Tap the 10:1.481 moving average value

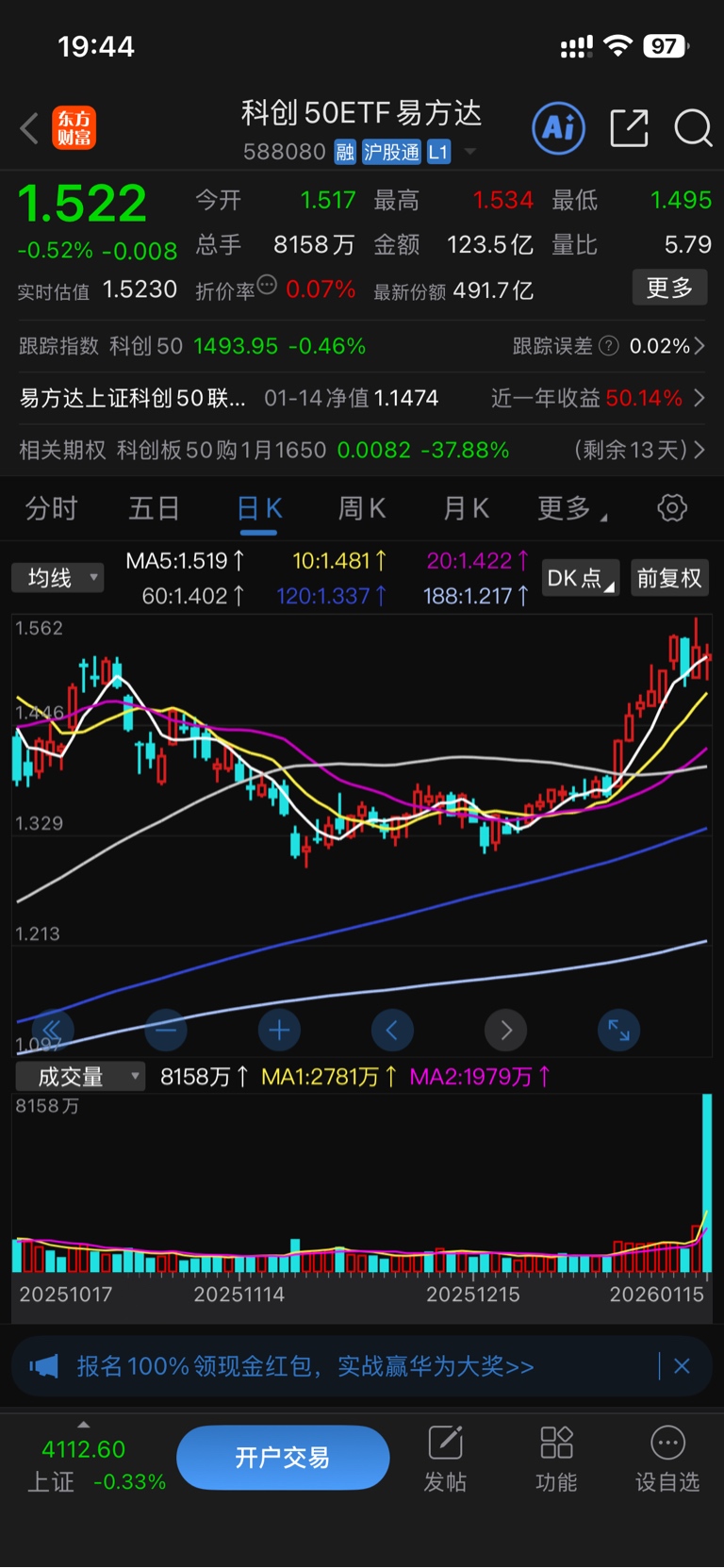(x=339, y=561)
